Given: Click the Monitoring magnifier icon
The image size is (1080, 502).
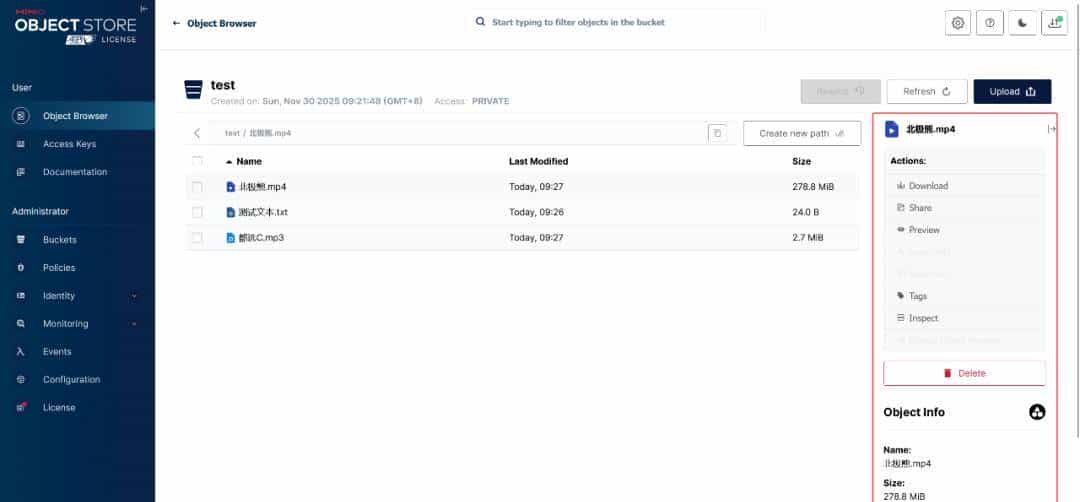Looking at the screenshot, I should coord(21,324).
